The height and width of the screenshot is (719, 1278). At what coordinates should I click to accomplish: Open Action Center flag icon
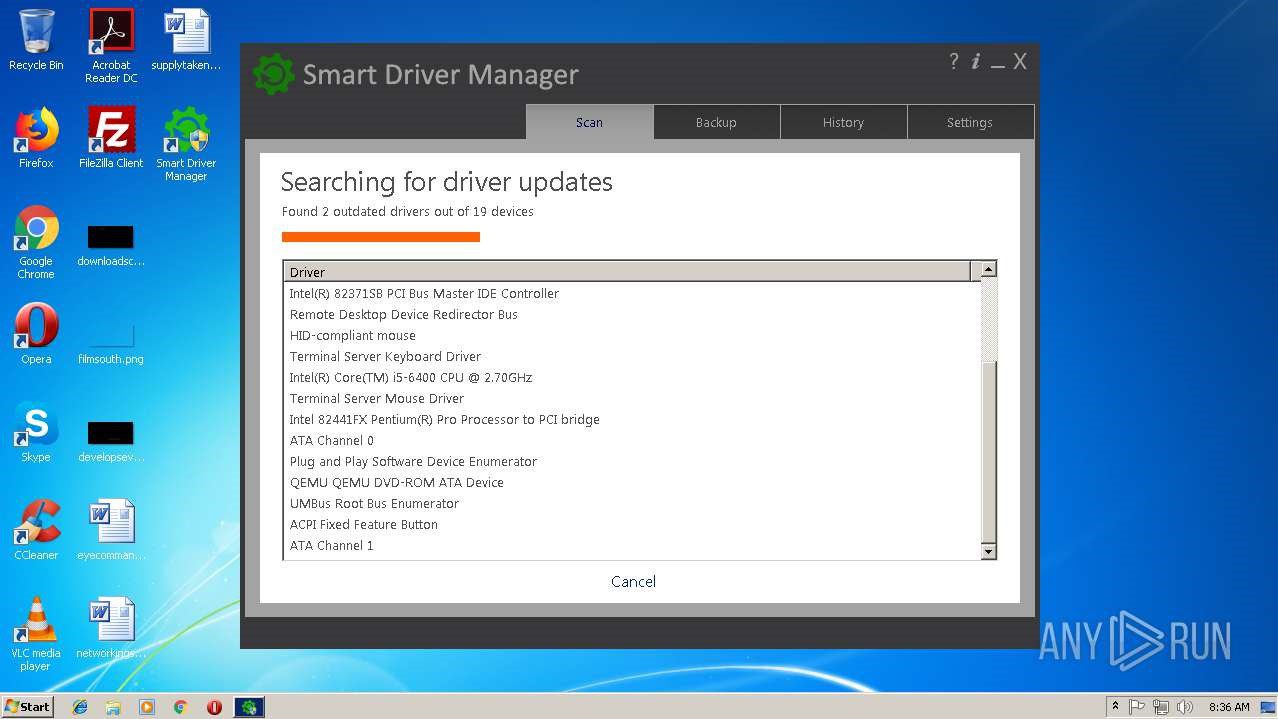click(1137, 706)
